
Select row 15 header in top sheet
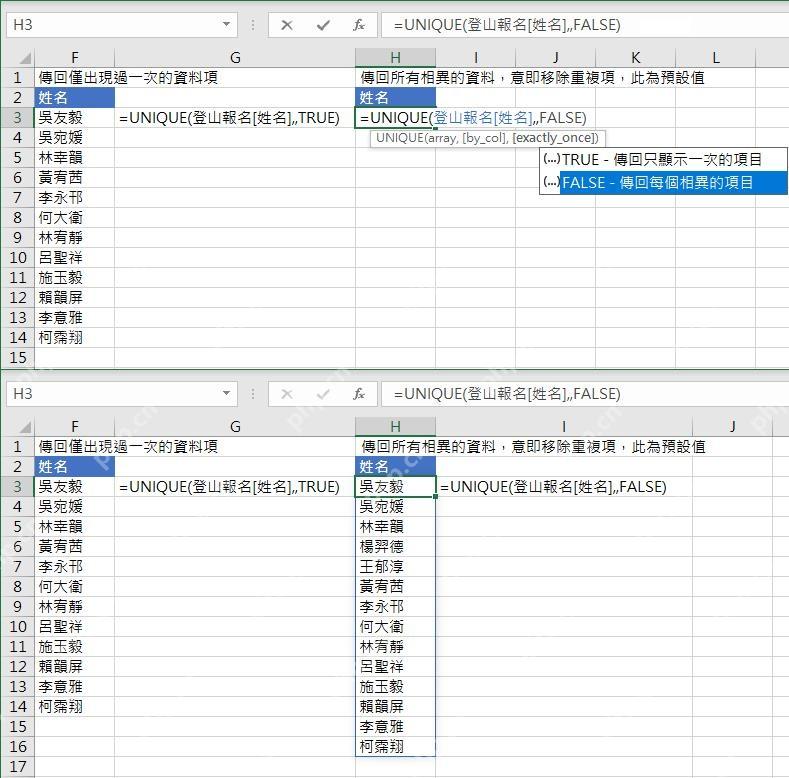(x=18, y=358)
